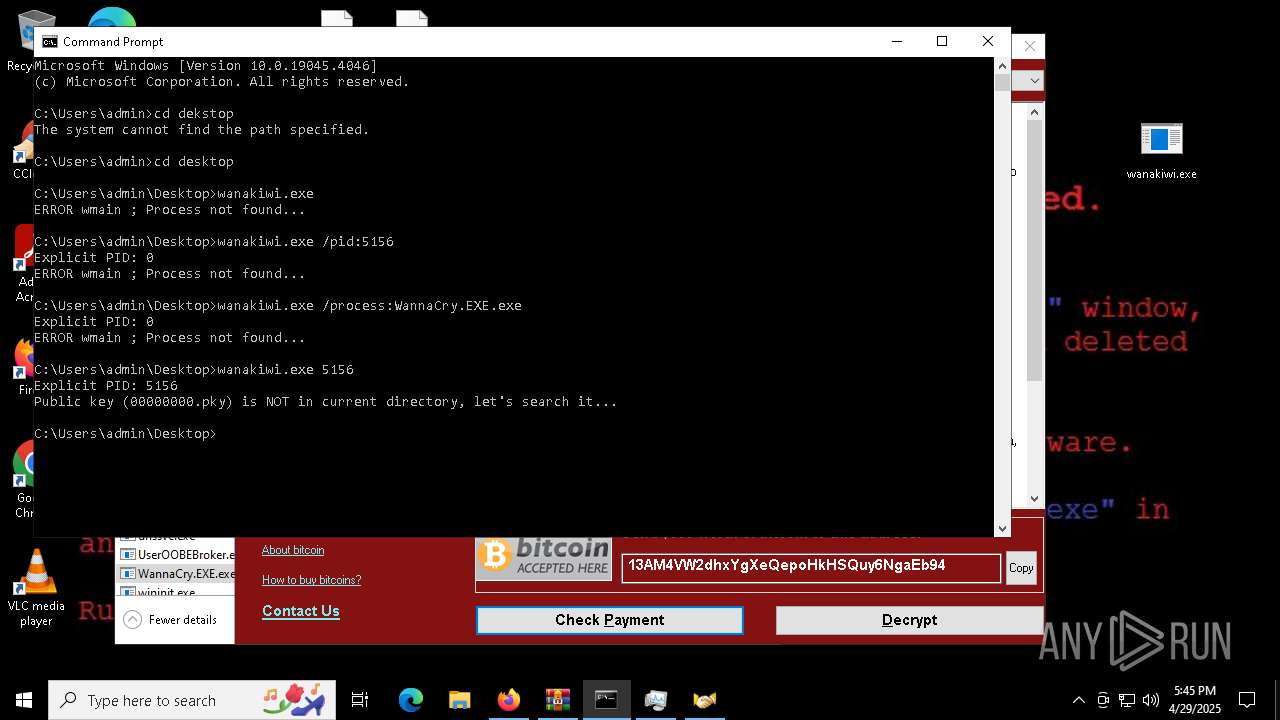Image resolution: width=1280 pixels, height=720 pixels.
Task: Collapse Task Manager with Fewer details
Action: pyautogui.click(x=171, y=620)
